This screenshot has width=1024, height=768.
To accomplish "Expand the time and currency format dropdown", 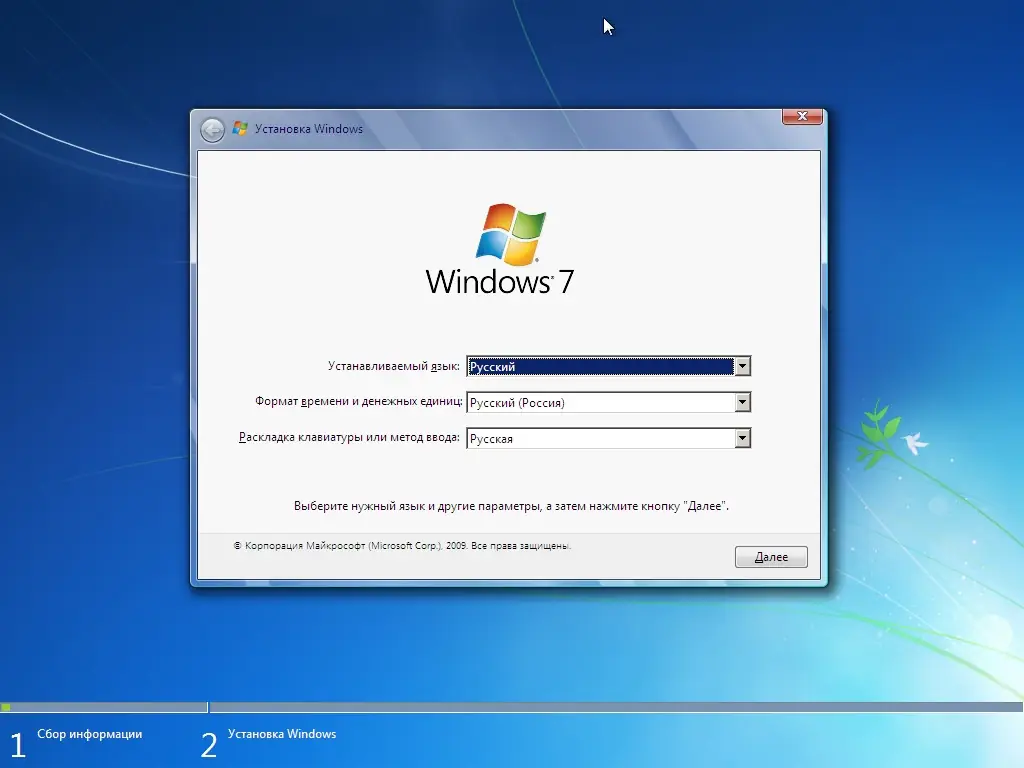I will pyautogui.click(x=742, y=402).
